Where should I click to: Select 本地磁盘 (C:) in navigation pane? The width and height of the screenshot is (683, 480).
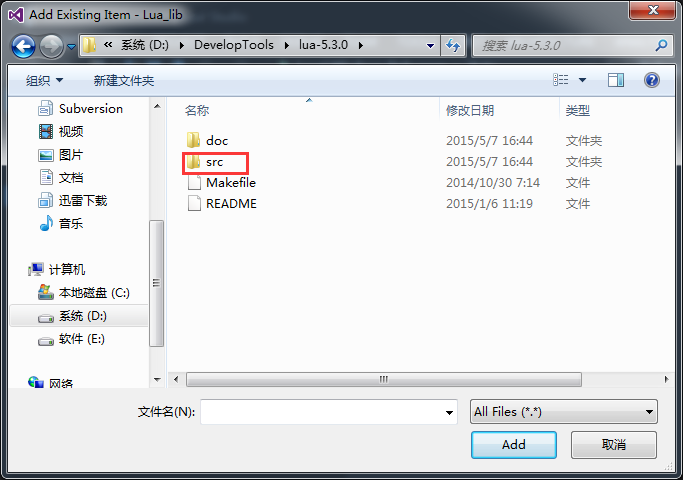click(84, 293)
